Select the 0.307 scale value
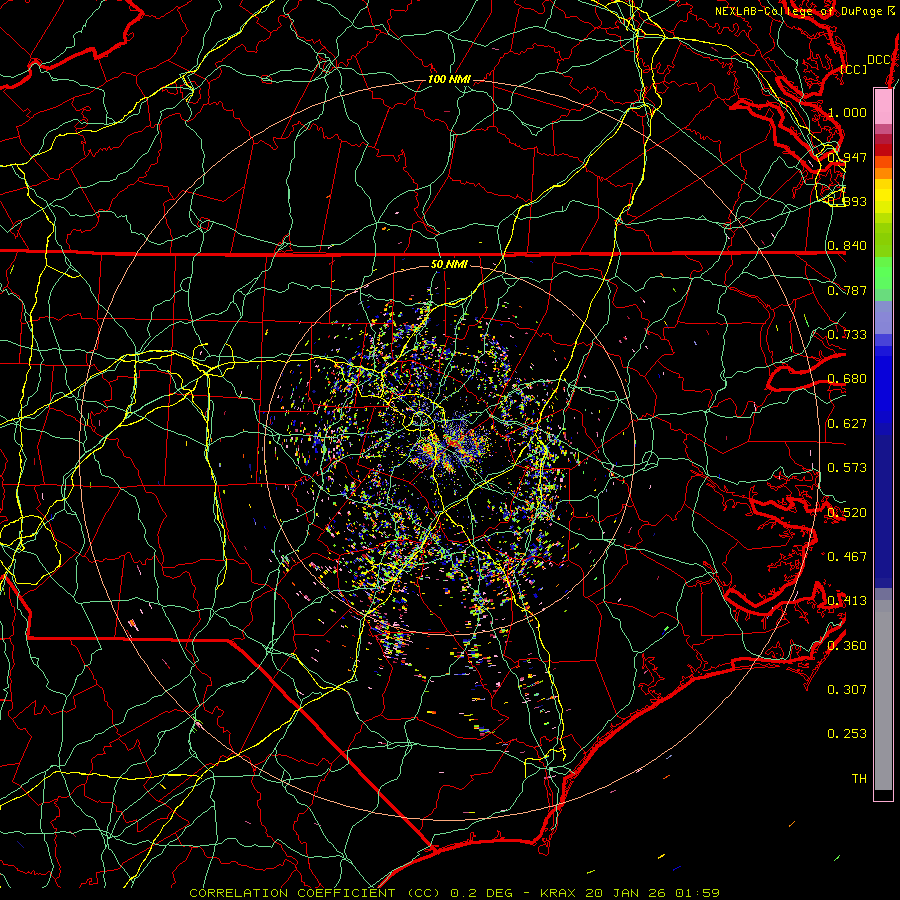Screen dimensions: 900x900 pos(847,690)
